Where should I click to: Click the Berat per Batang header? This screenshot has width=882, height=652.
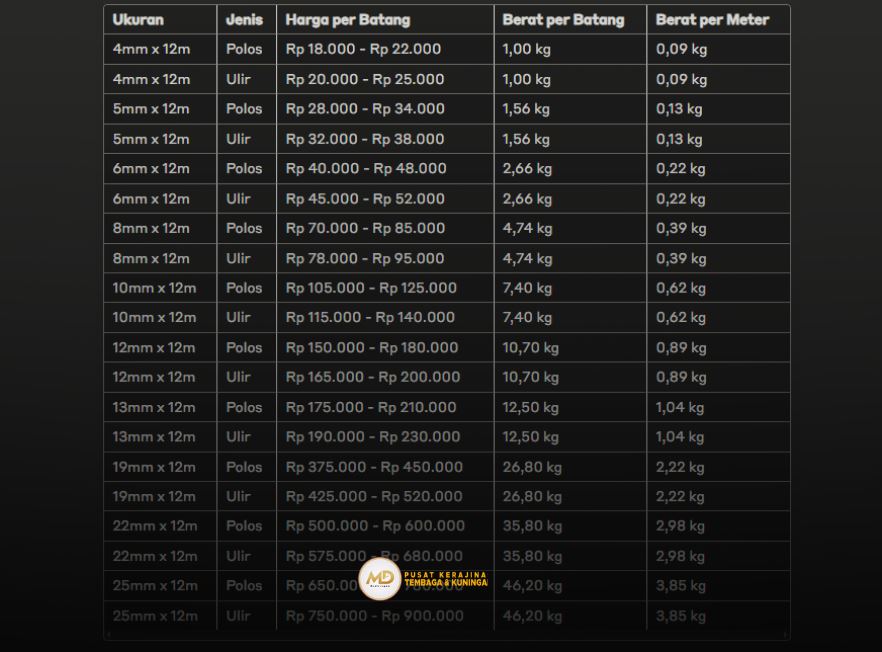[563, 20]
